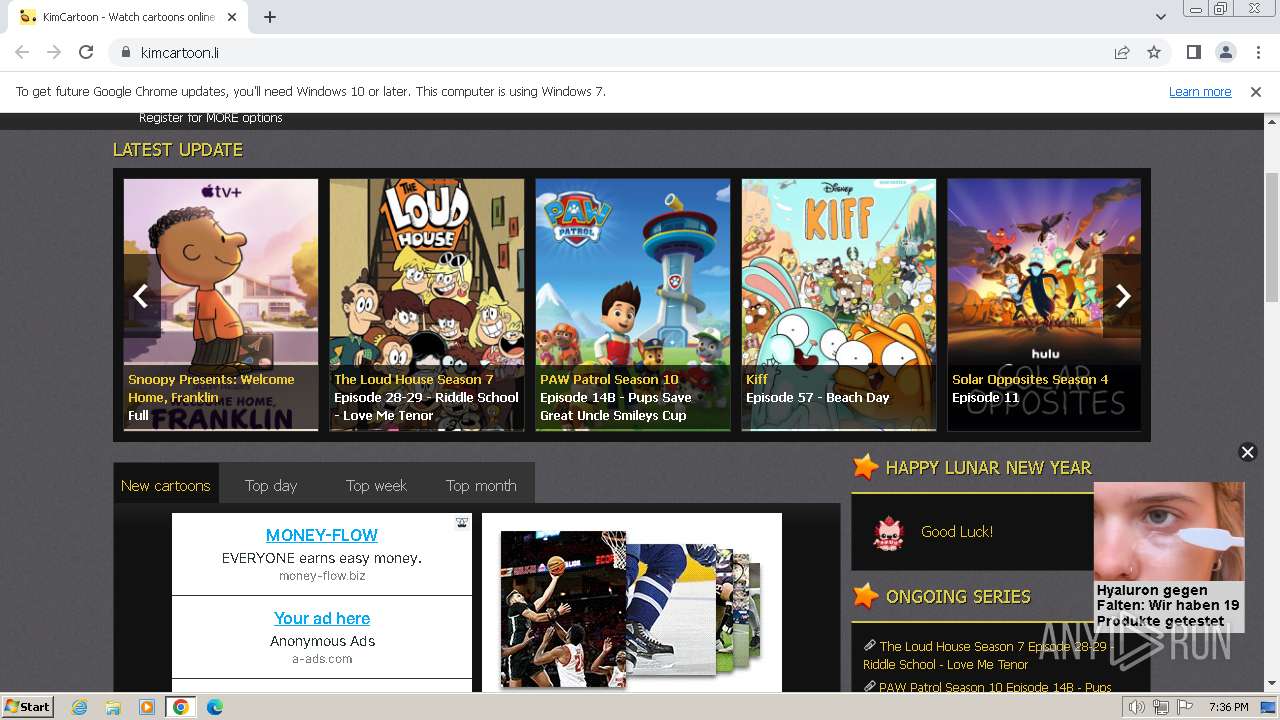Open the Your ad here link
This screenshot has width=1280, height=720.
[322, 618]
